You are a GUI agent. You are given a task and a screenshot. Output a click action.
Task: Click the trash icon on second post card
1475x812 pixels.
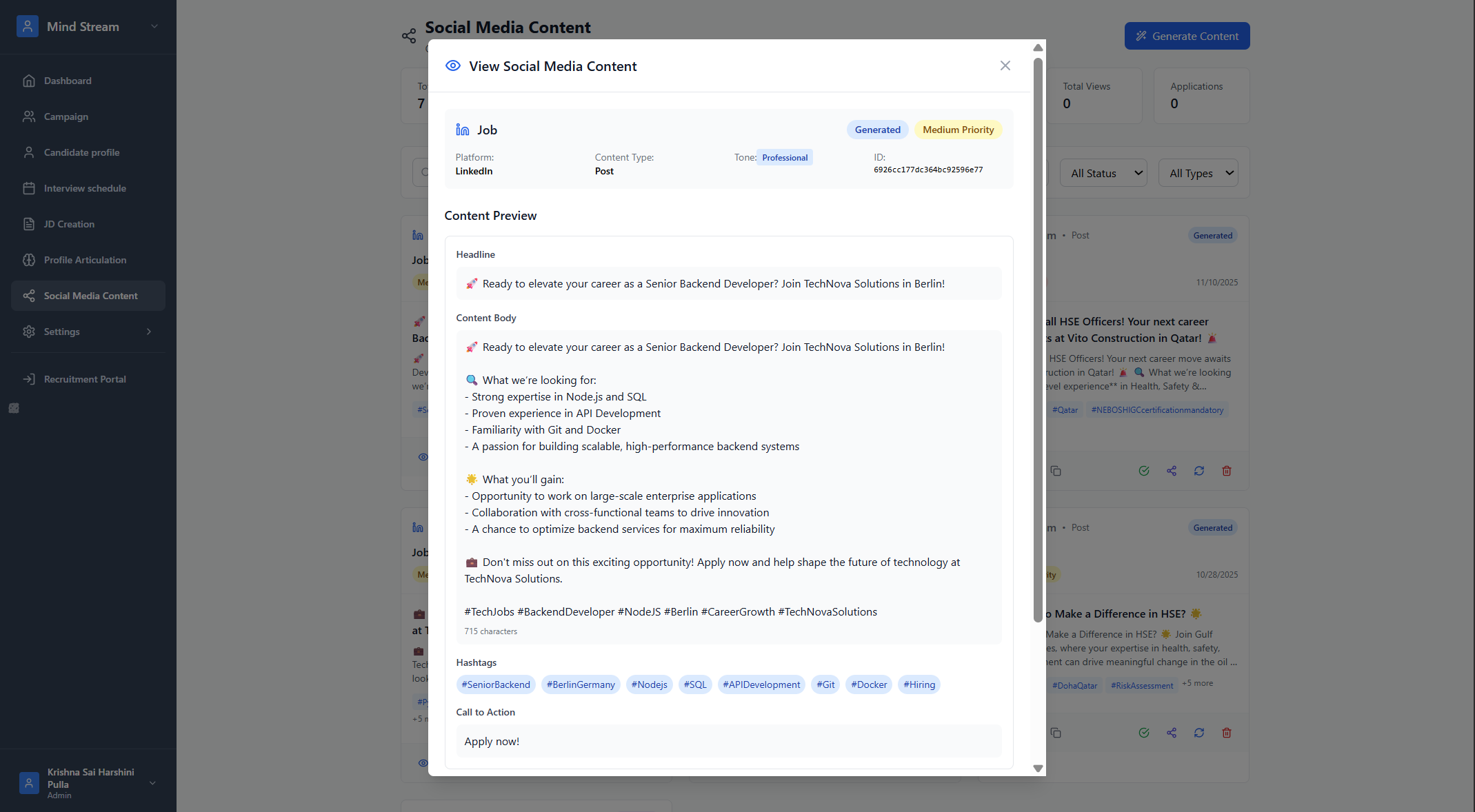click(x=1226, y=733)
